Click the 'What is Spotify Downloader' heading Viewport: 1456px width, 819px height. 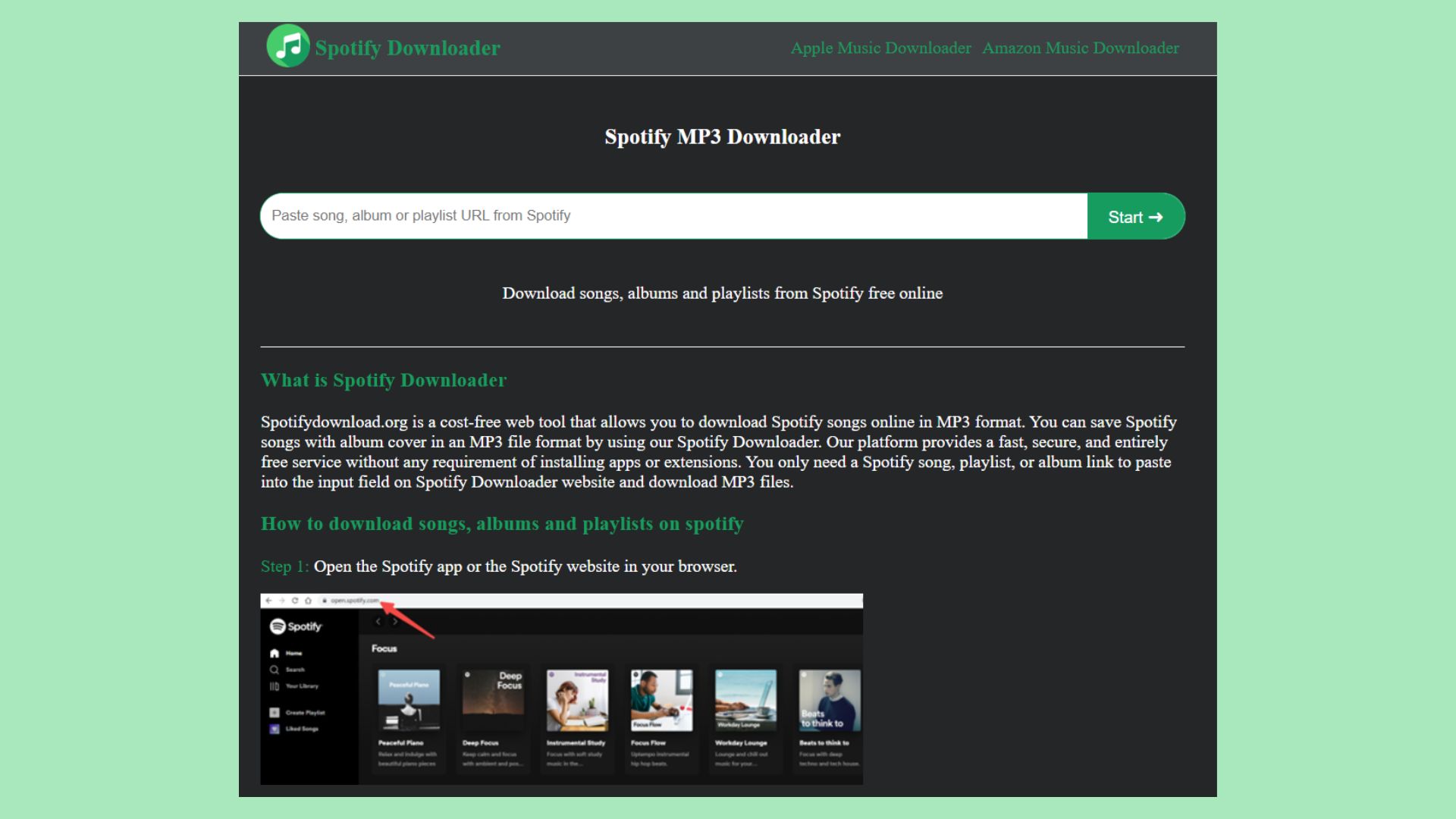click(x=384, y=380)
